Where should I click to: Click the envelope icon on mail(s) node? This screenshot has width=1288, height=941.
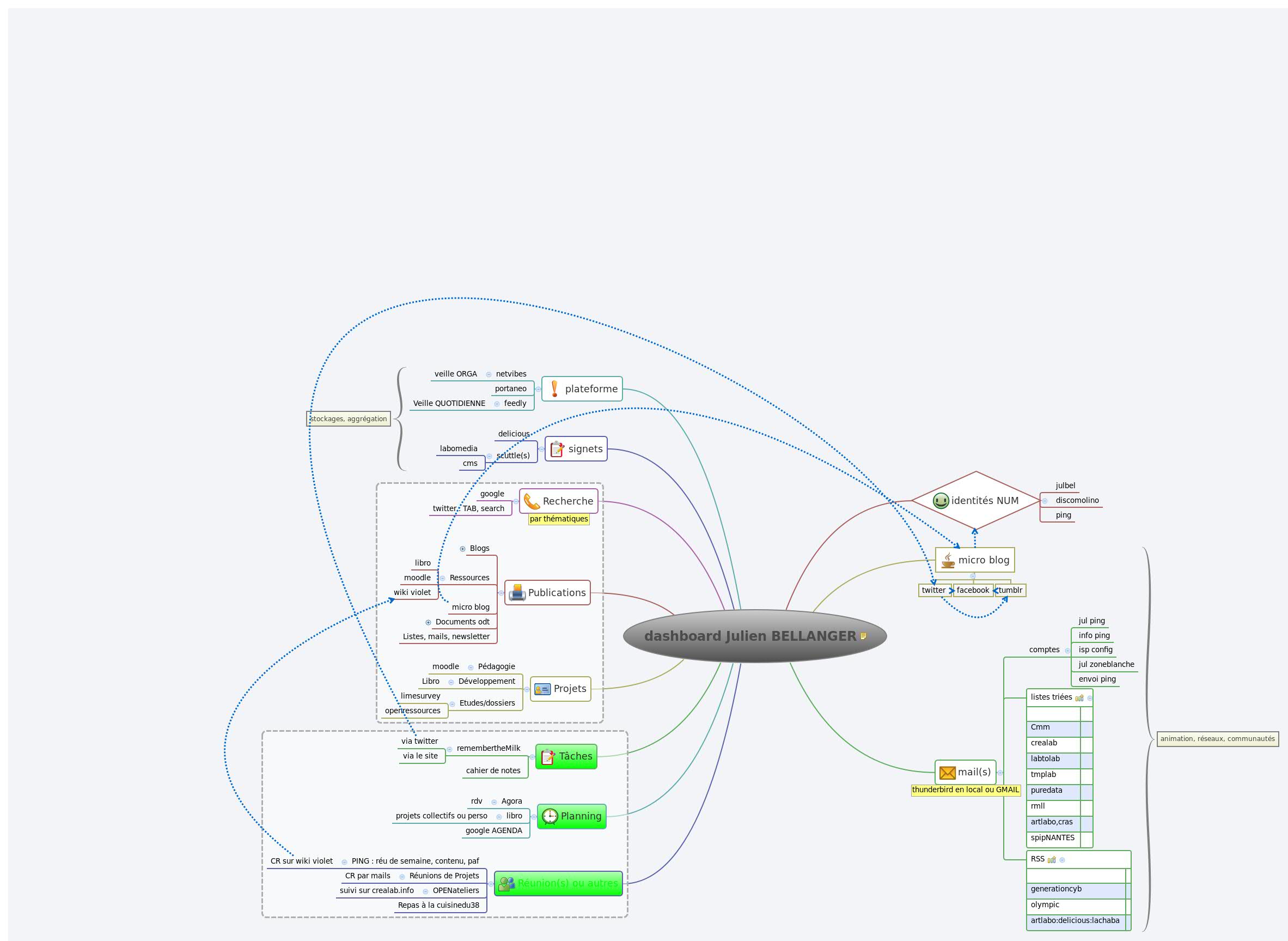point(947,773)
